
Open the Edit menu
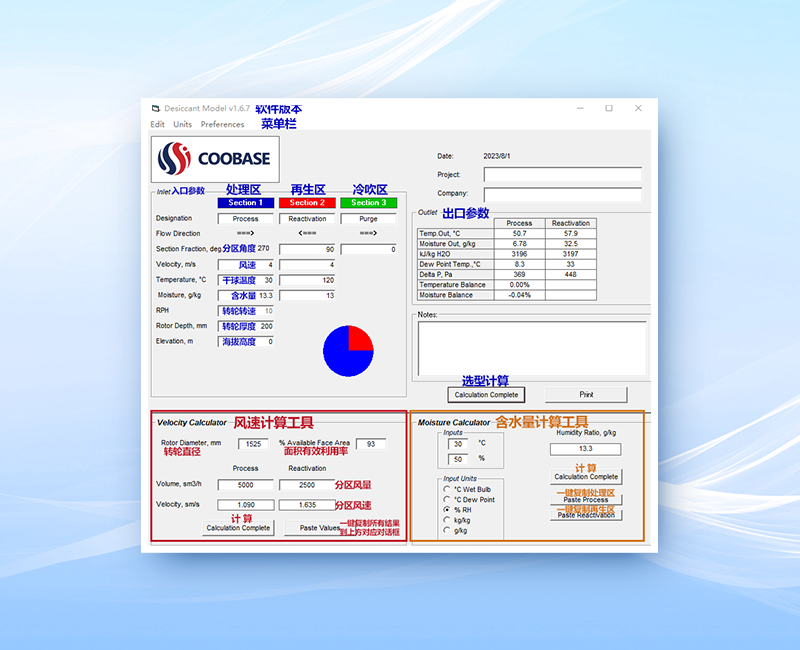pyautogui.click(x=158, y=125)
